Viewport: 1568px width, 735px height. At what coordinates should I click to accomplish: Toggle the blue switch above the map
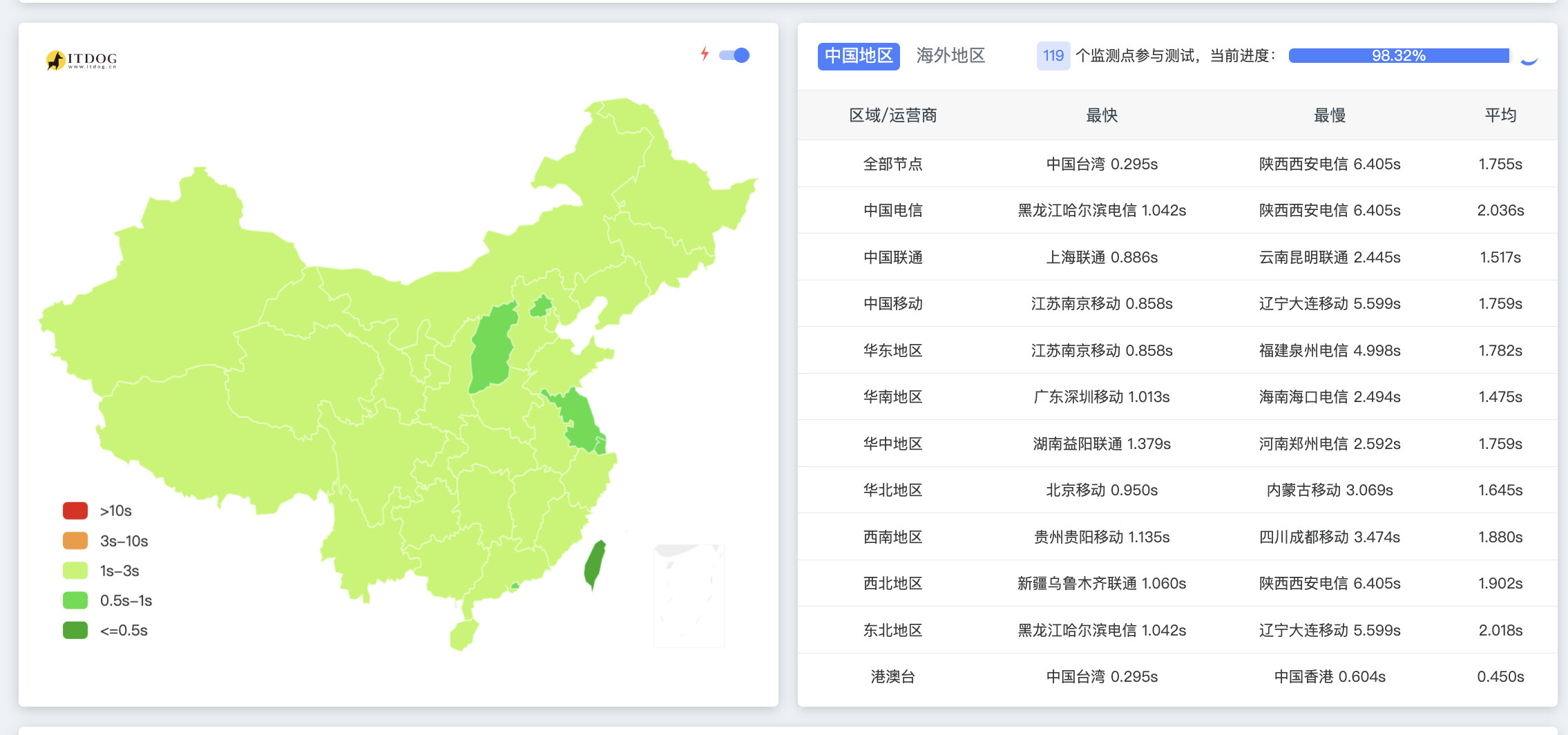734,55
